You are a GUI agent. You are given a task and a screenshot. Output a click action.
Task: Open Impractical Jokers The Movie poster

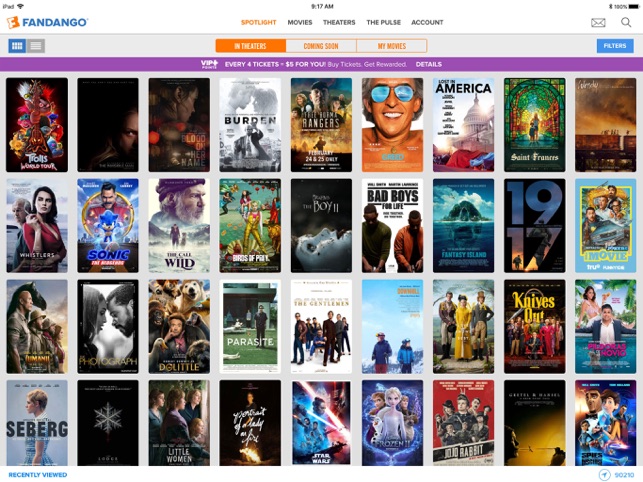coord(606,226)
